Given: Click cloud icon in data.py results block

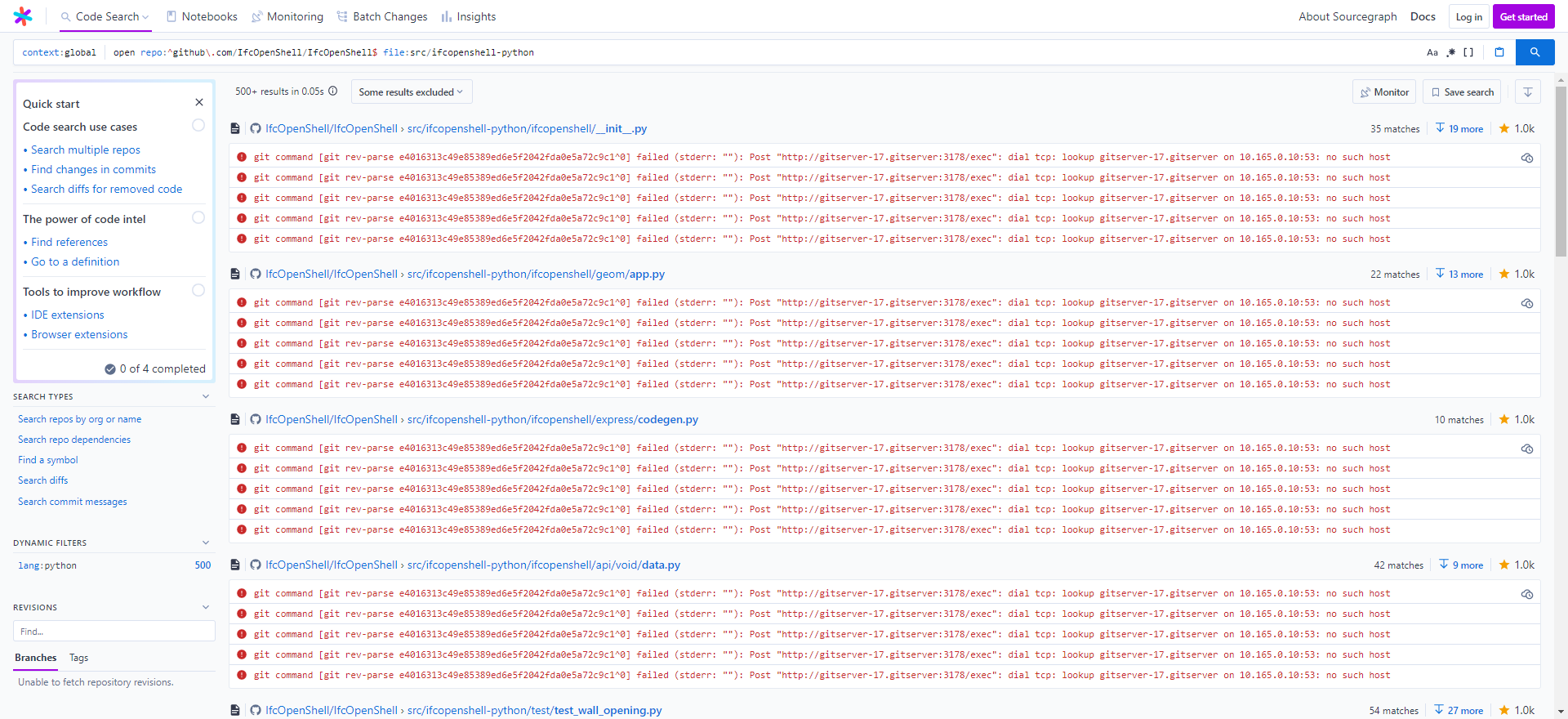Looking at the screenshot, I should [1526, 594].
